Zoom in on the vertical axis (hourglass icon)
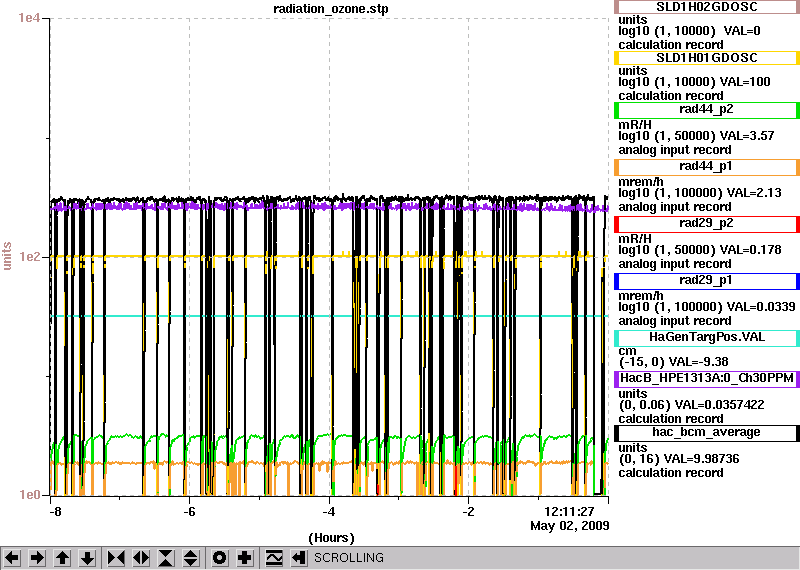Image resolution: width=800 pixels, height=570 pixels. click(x=166, y=558)
